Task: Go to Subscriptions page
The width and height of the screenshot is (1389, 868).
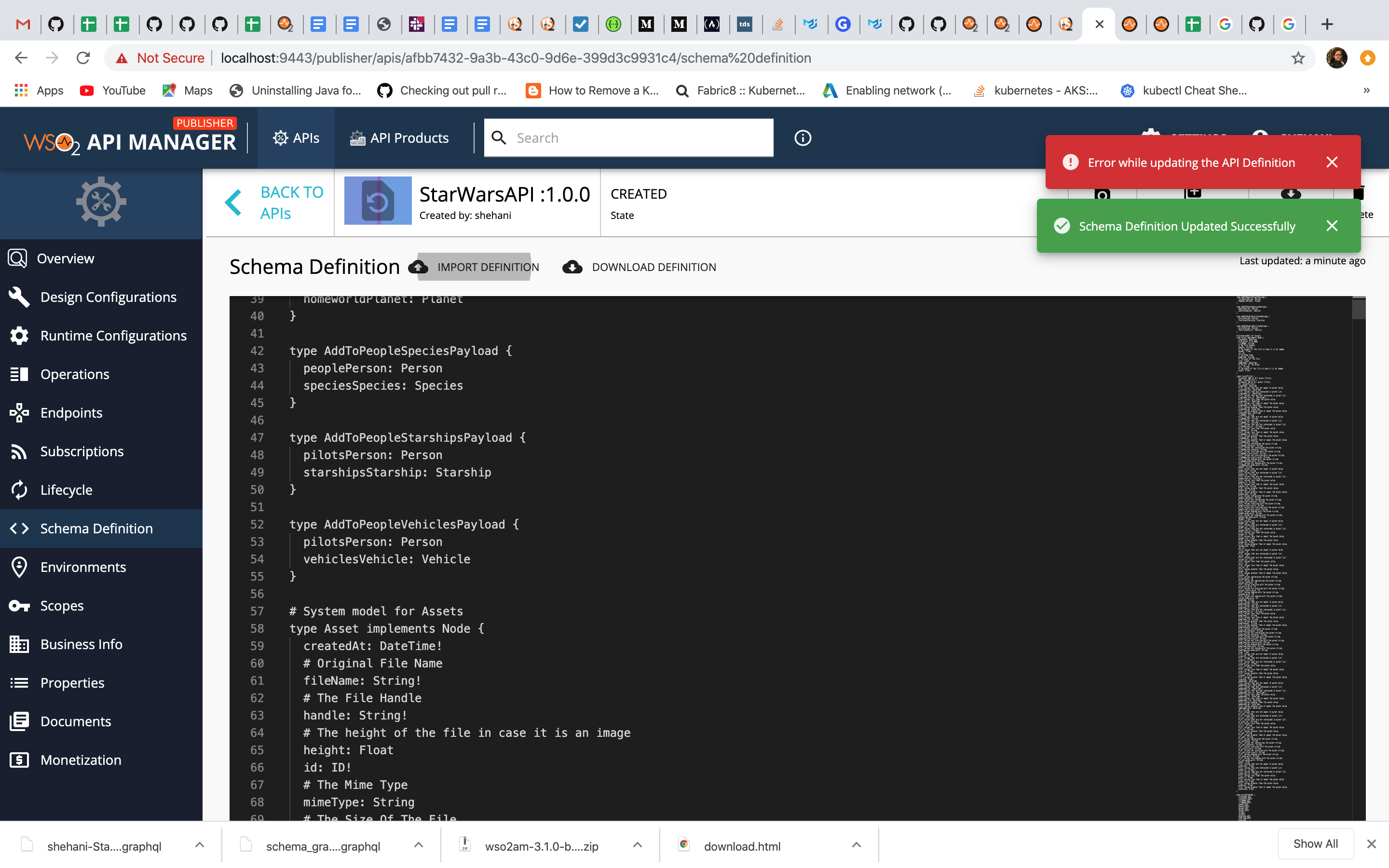Action: pos(101,451)
